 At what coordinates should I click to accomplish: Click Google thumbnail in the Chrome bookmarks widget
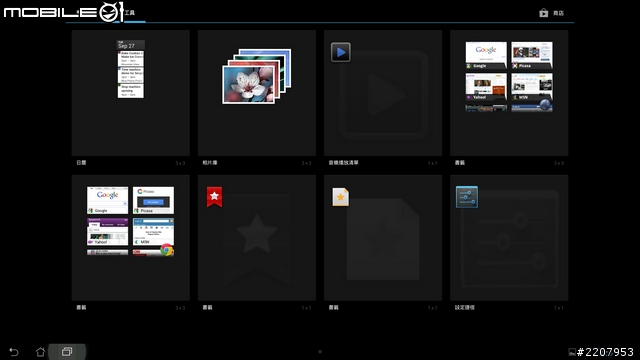pyautogui.click(x=107, y=200)
